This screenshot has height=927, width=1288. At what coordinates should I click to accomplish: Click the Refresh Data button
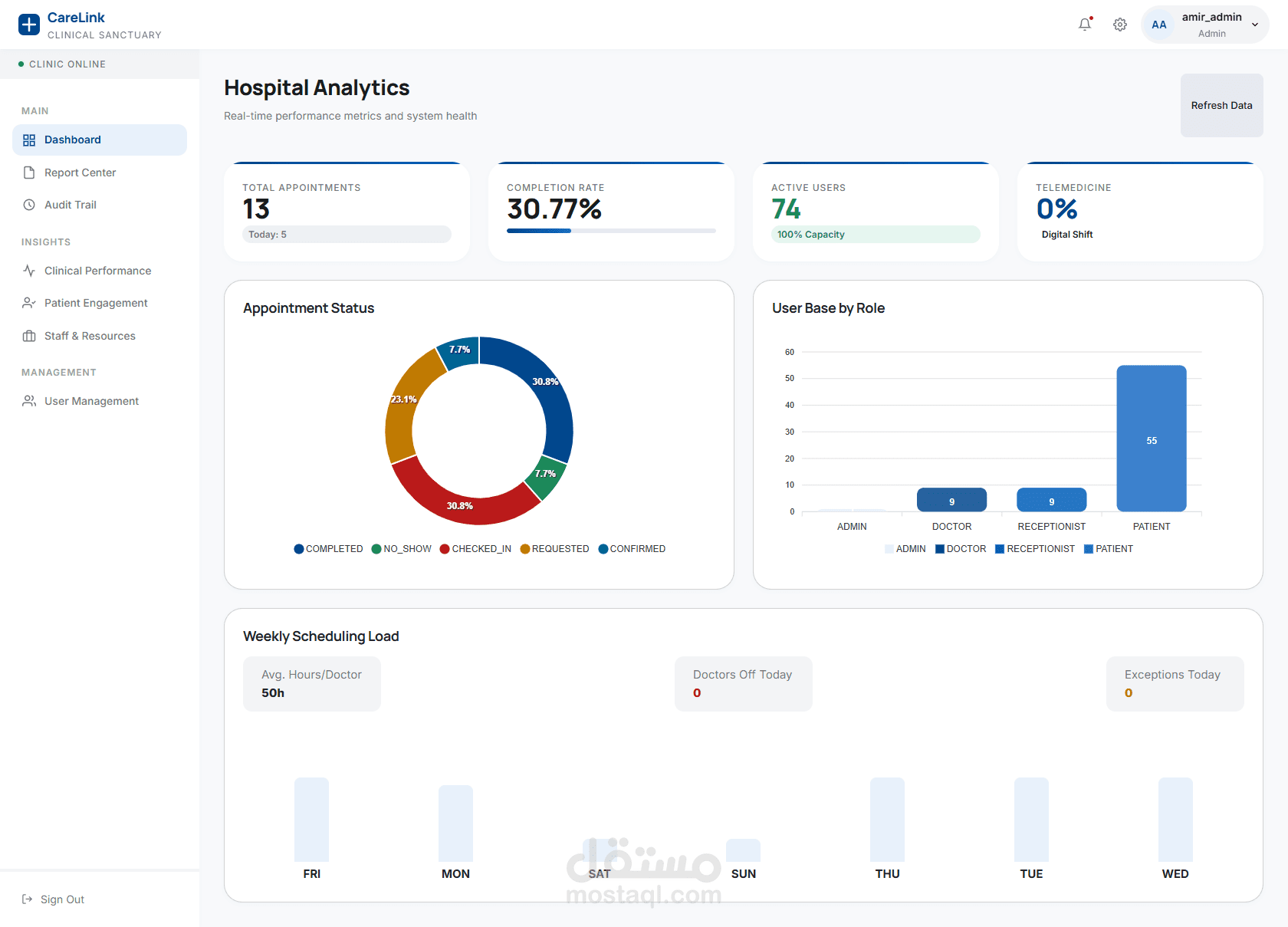(1222, 106)
